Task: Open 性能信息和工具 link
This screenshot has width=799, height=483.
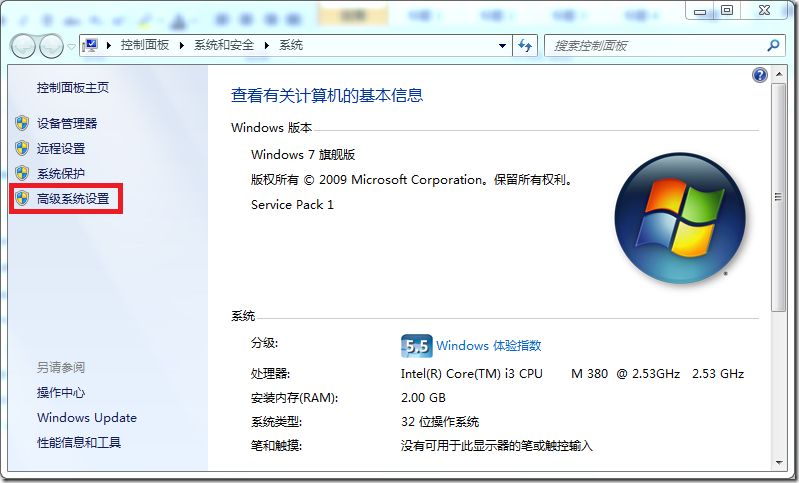Action: point(79,442)
